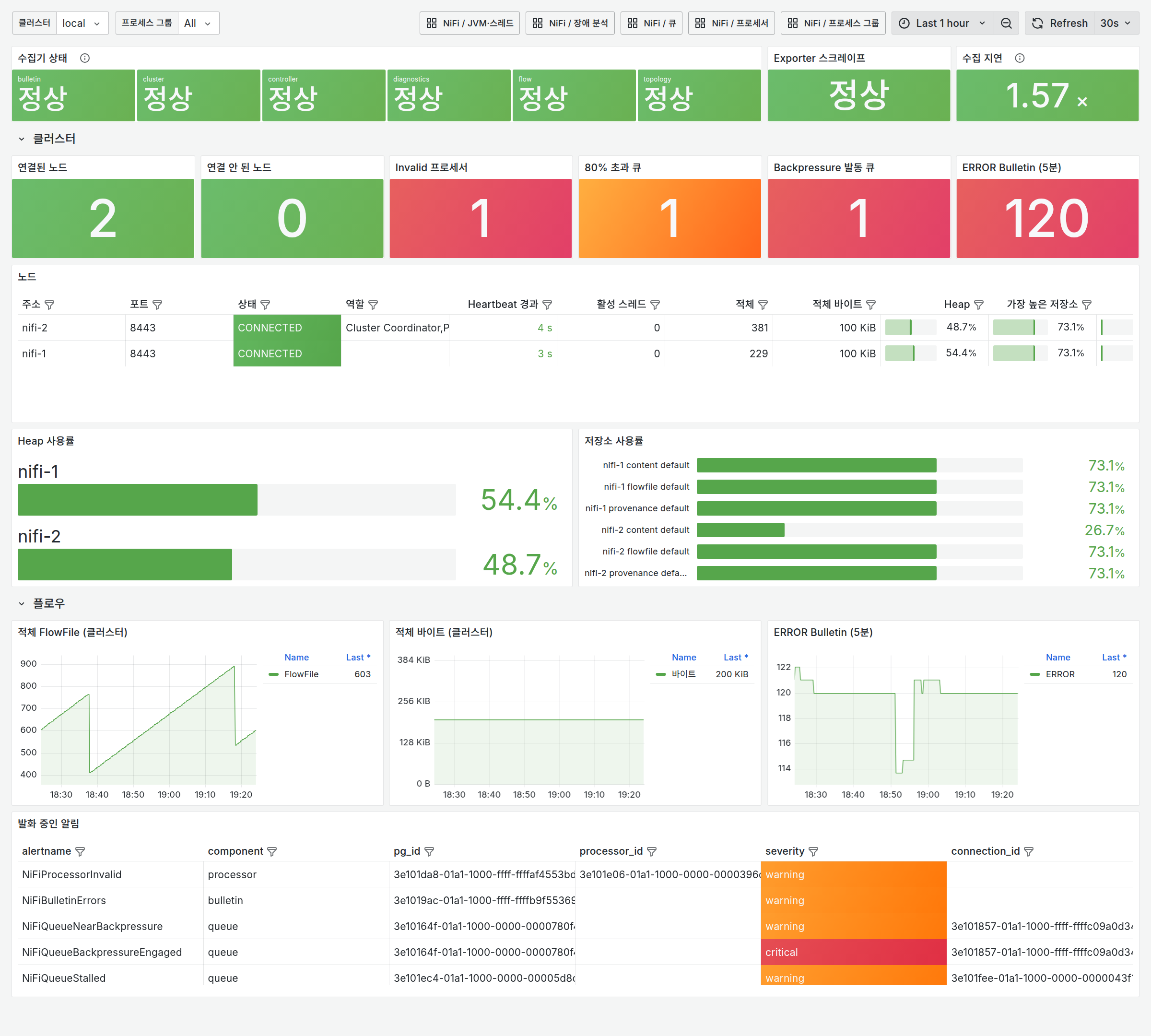This screenshot has height=1036, width=1151.
Task: Open the NiFi / JVM·스레드 dashboard link
Action: [470, 24]
